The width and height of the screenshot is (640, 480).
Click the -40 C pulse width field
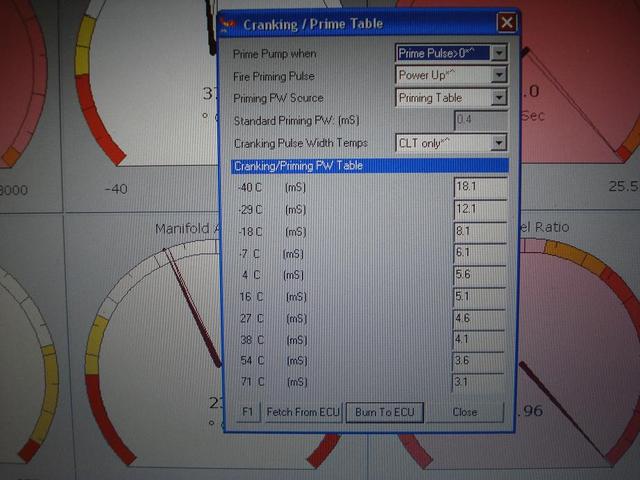coord(480,187)
